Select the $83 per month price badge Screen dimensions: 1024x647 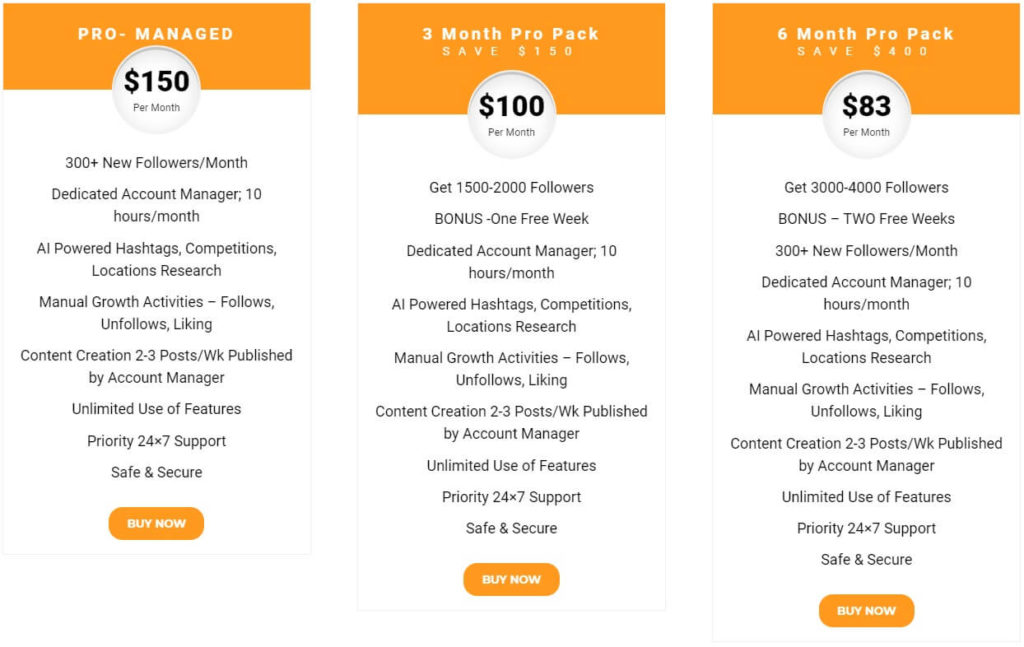tap(867, 115)
